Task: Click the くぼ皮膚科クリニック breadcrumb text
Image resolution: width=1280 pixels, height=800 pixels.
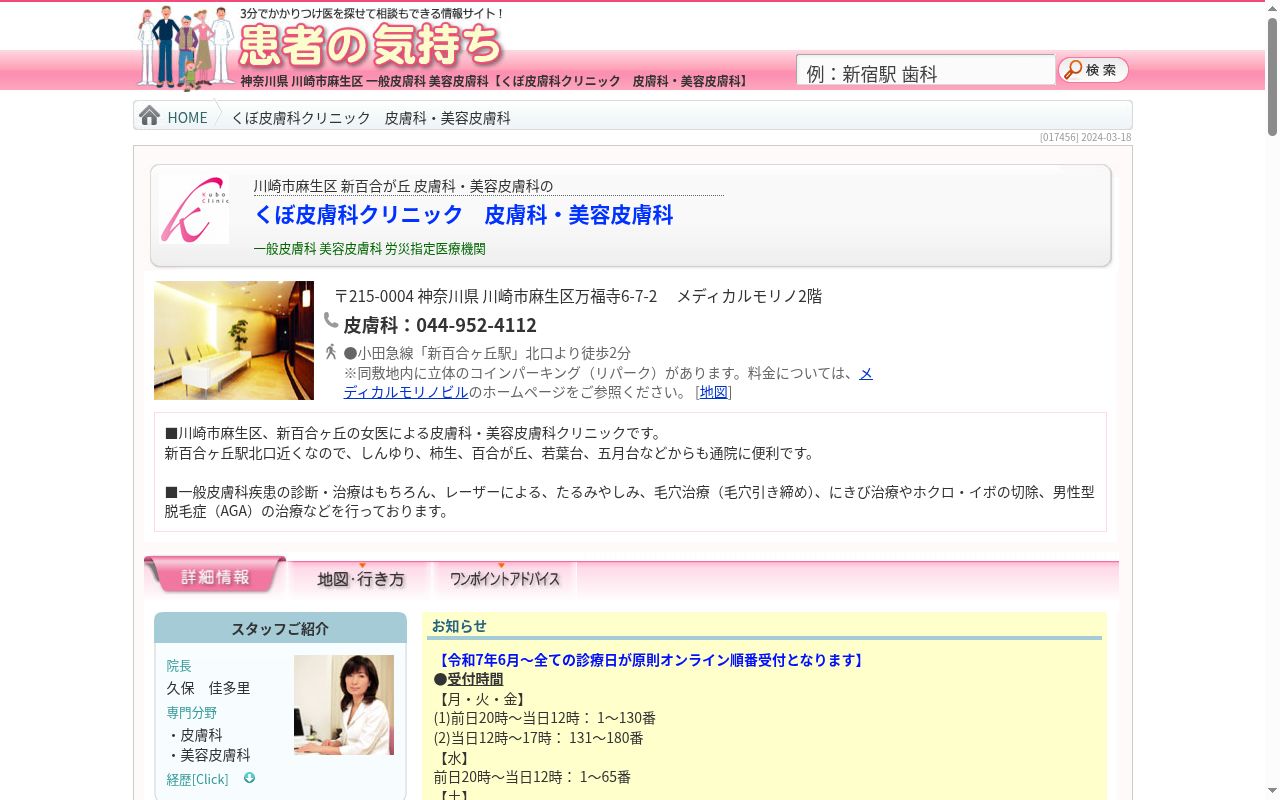Action: (x=371, y=118)
